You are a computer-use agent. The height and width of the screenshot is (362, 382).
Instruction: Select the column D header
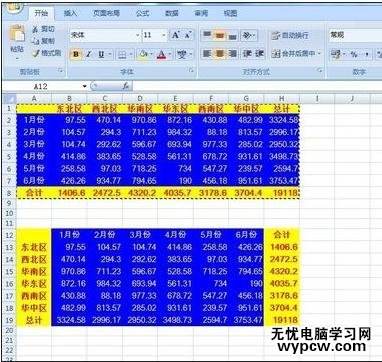click(x=140, y=99)
